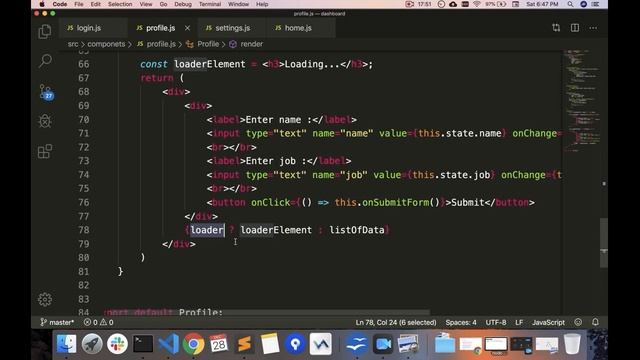The height and width of the screenshot is (360, 640).
Task: Open the Manage gear in activity bar
Action: pyautogui.click(x=45, y=299)
